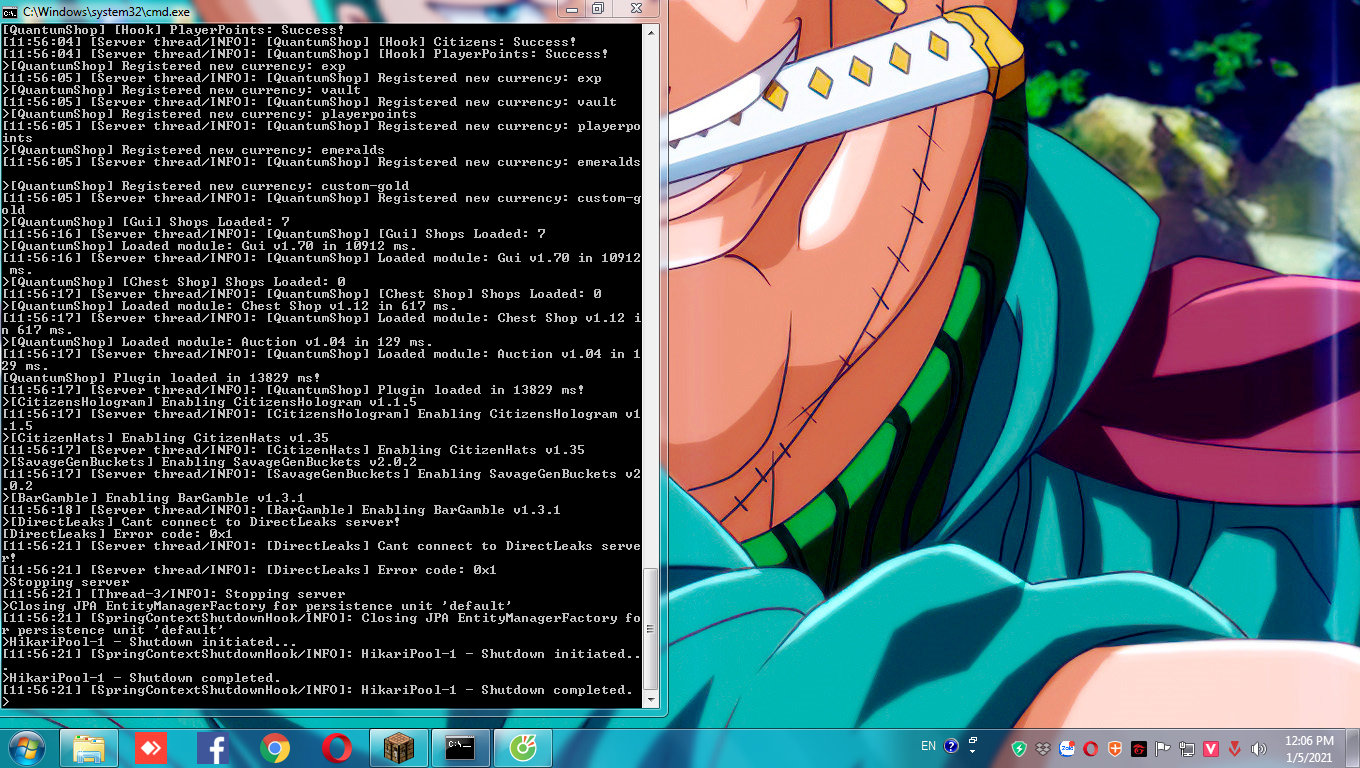Click '>[QuantumShop] Registered new currency: vault' line
Screen dimensions: 1360x768
point(182,90)
